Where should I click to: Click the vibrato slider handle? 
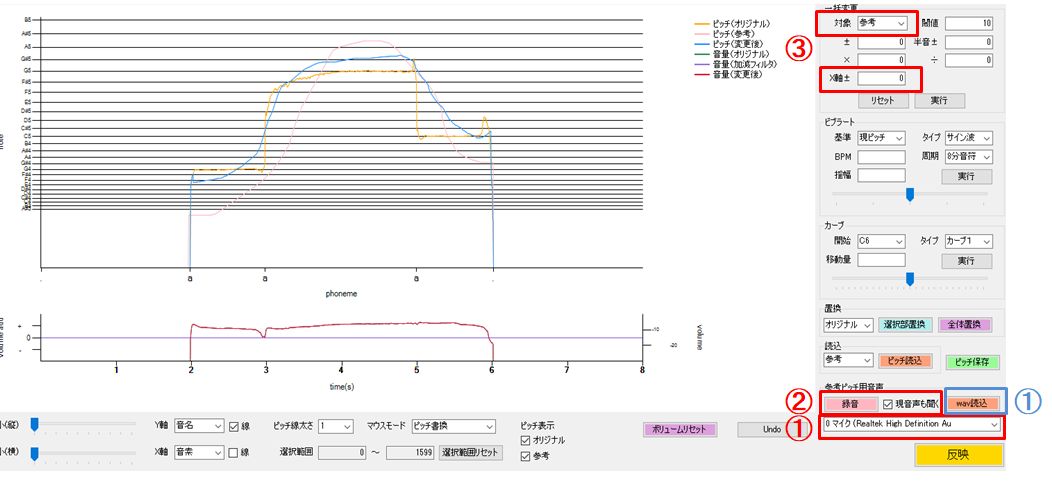click(x=909, y=195)
